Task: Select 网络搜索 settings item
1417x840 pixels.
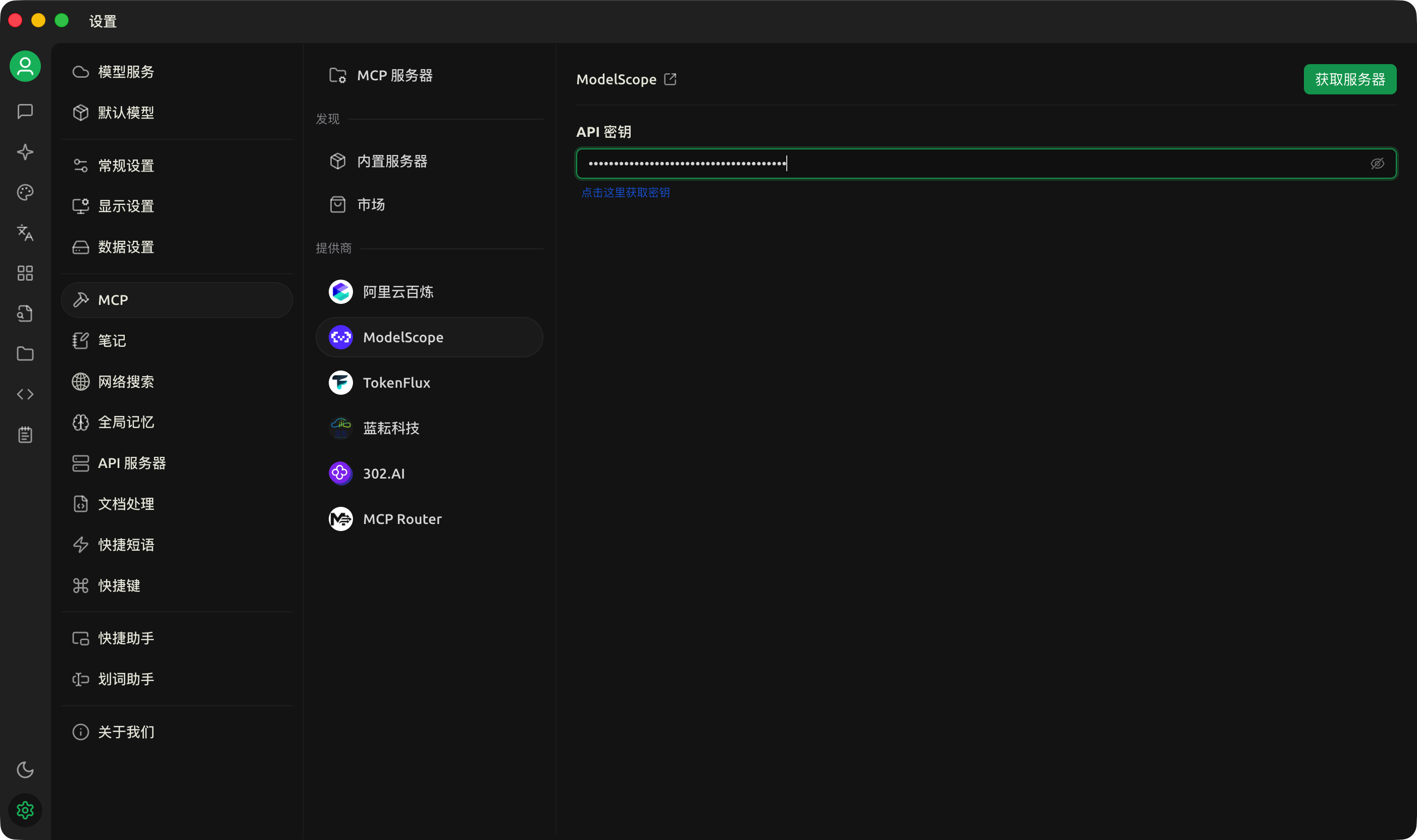Action: point(126,382)
